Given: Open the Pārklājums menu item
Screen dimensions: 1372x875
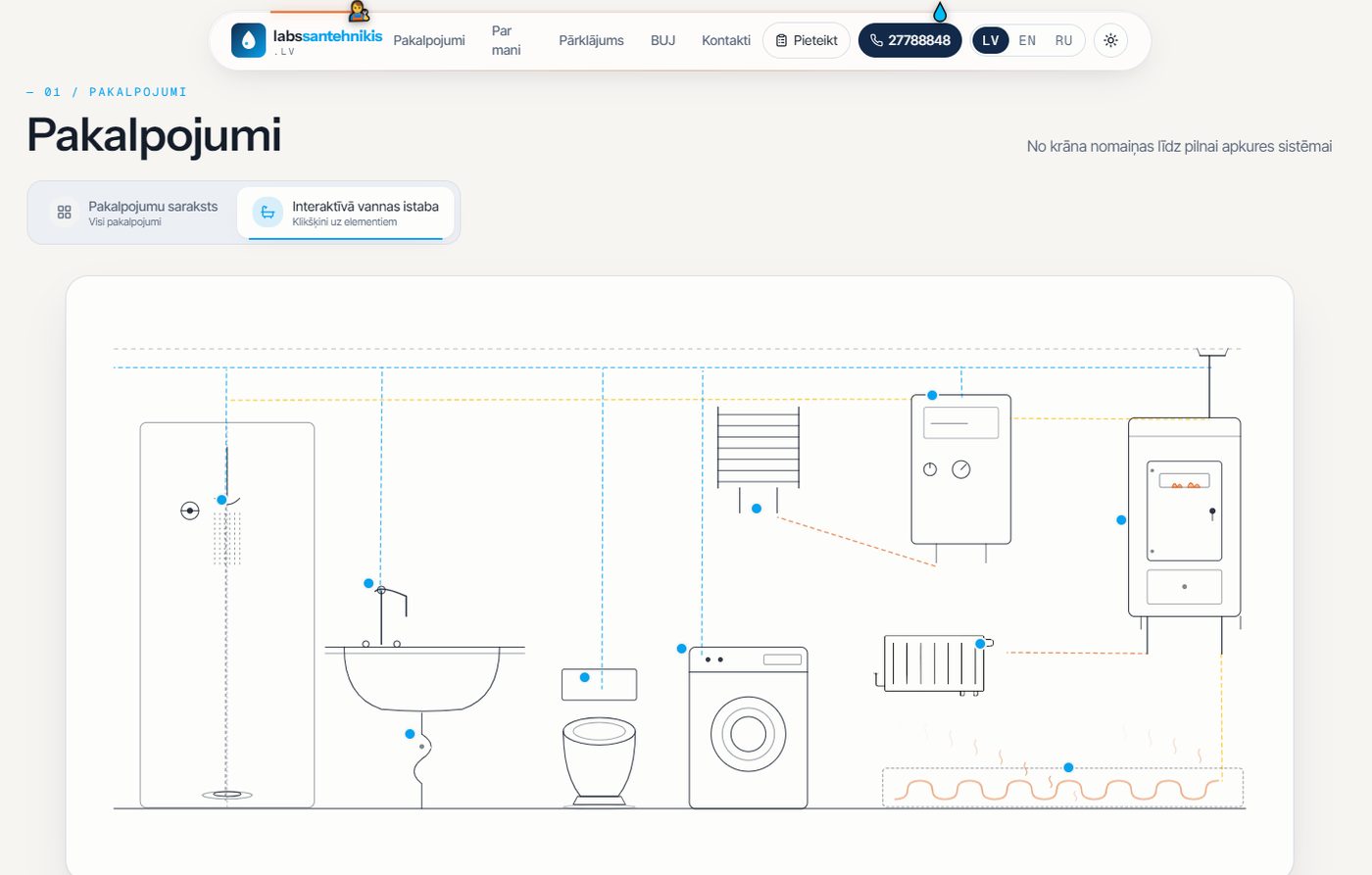Looking at the screenshot, I should click(x=591, y=40).
